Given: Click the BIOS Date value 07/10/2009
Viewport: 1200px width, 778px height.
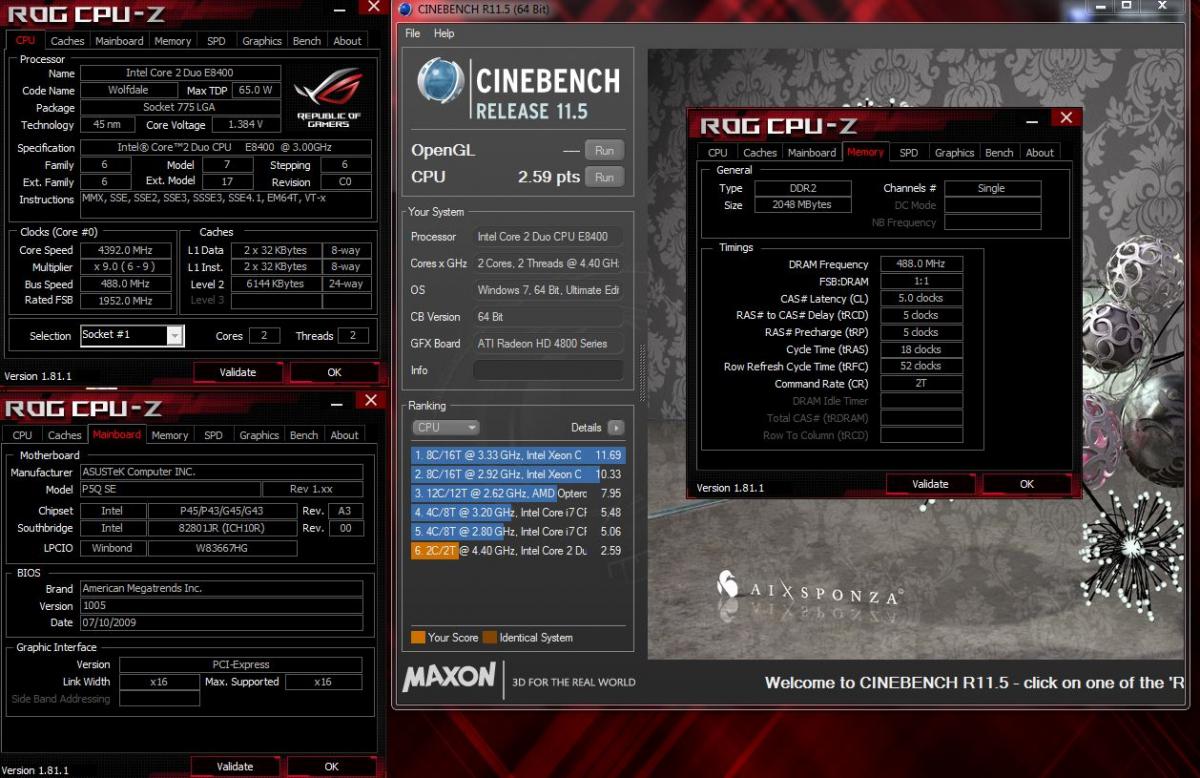Looking at the screenshot, I should (x=221, y=622).
